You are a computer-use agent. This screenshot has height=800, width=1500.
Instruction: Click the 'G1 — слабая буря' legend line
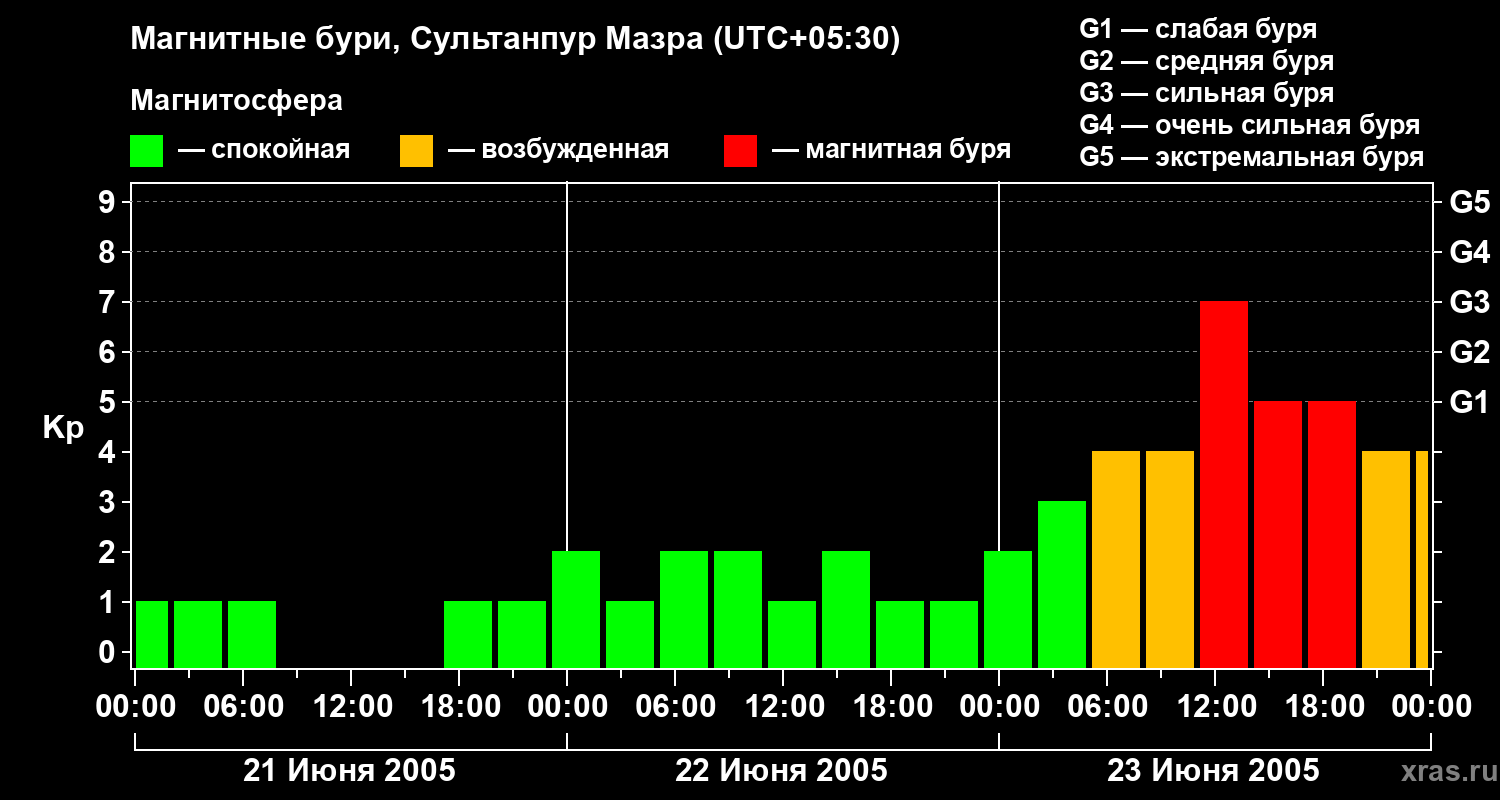[x=1198, y=29]
